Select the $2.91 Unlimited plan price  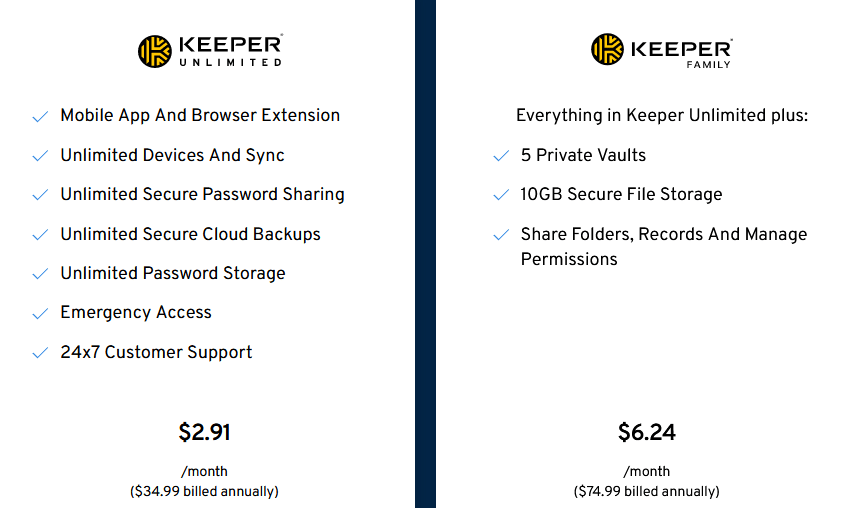[x=204, y=432]
